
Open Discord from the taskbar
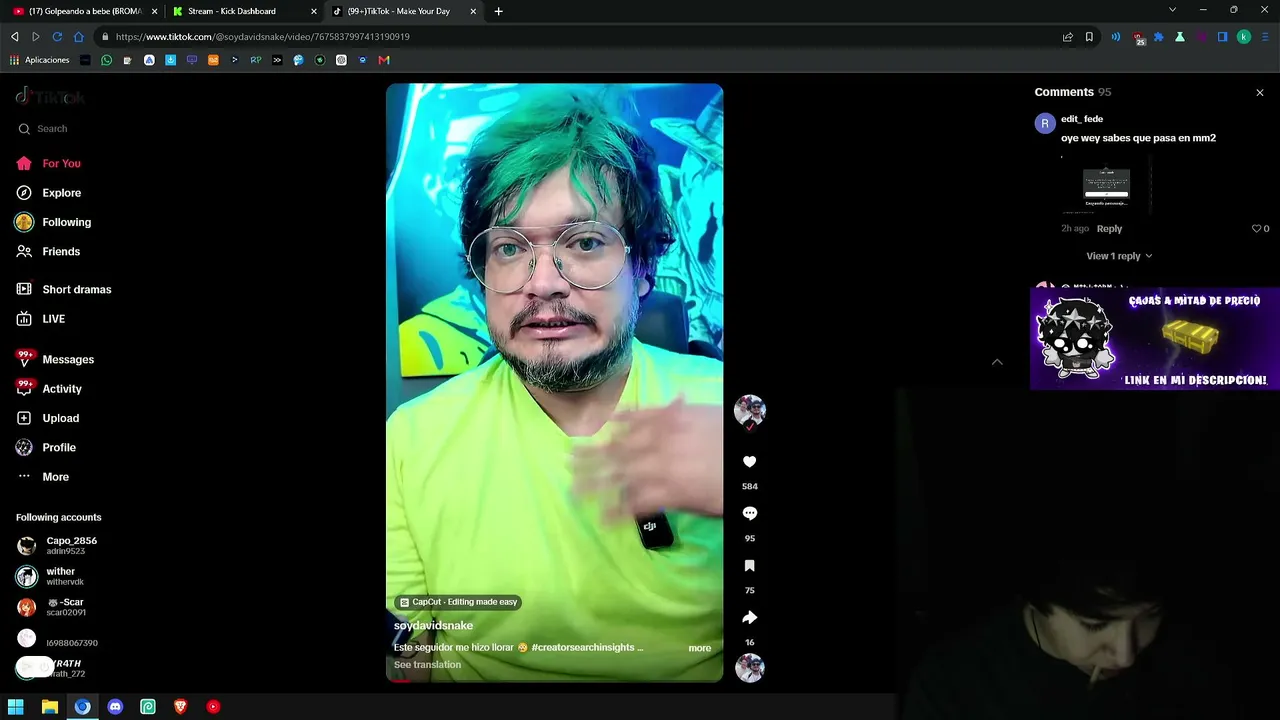click(x=115, y=707)
